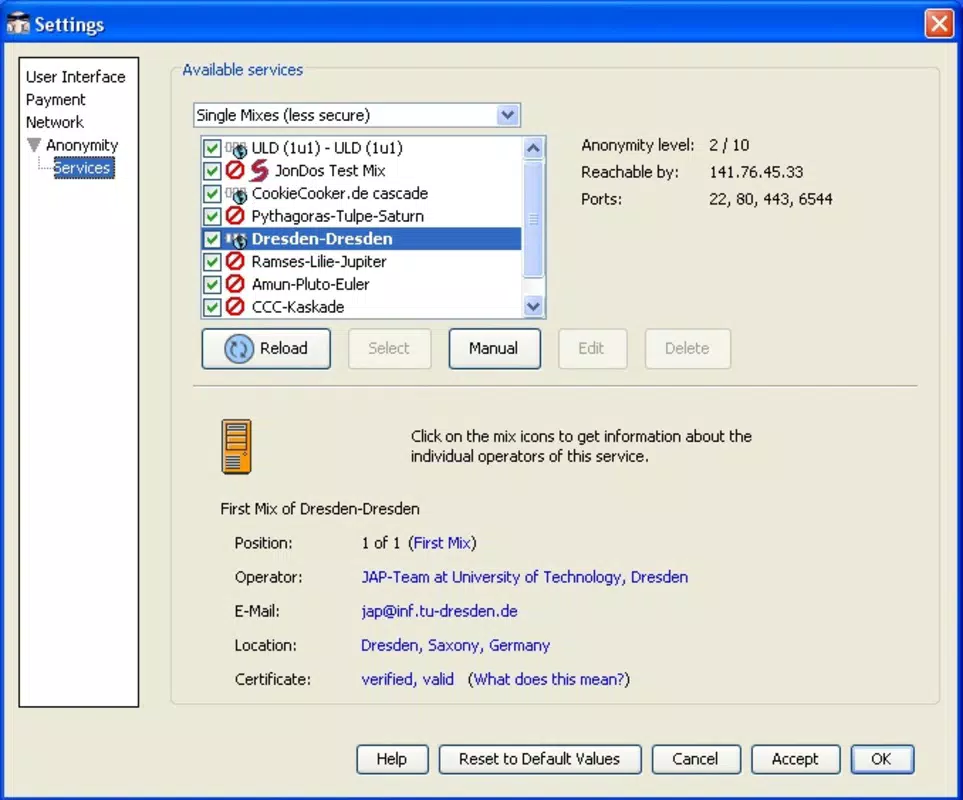Click the JonDos S logo icon
The width and height of the screenshot is (963, 800).
coord(259,171)
